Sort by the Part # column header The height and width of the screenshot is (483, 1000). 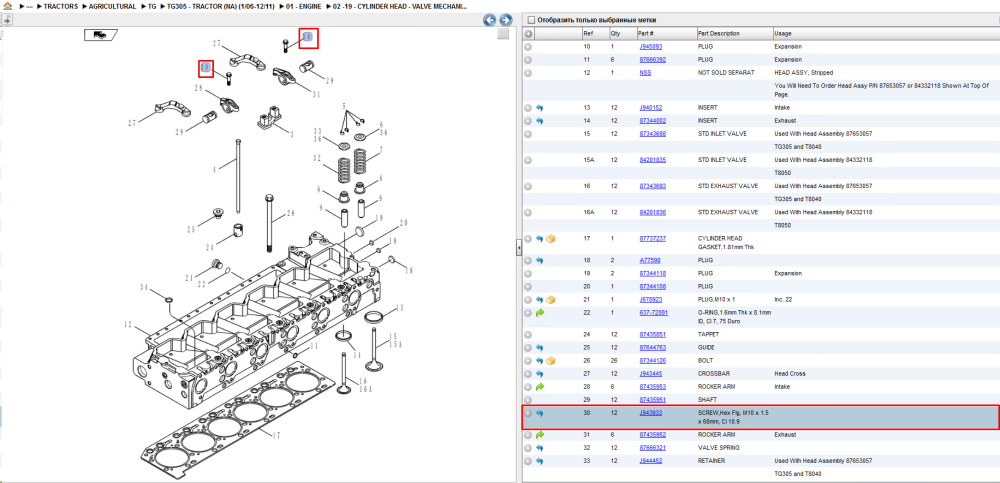point(666,33)
